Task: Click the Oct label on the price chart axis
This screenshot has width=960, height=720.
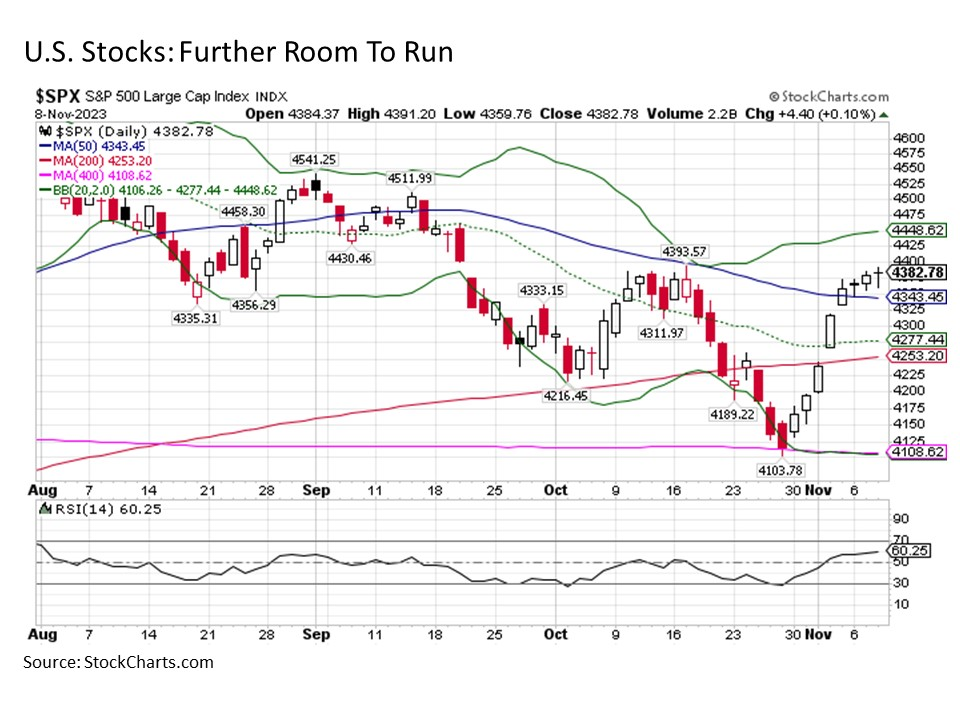Action: click(556, 490)
